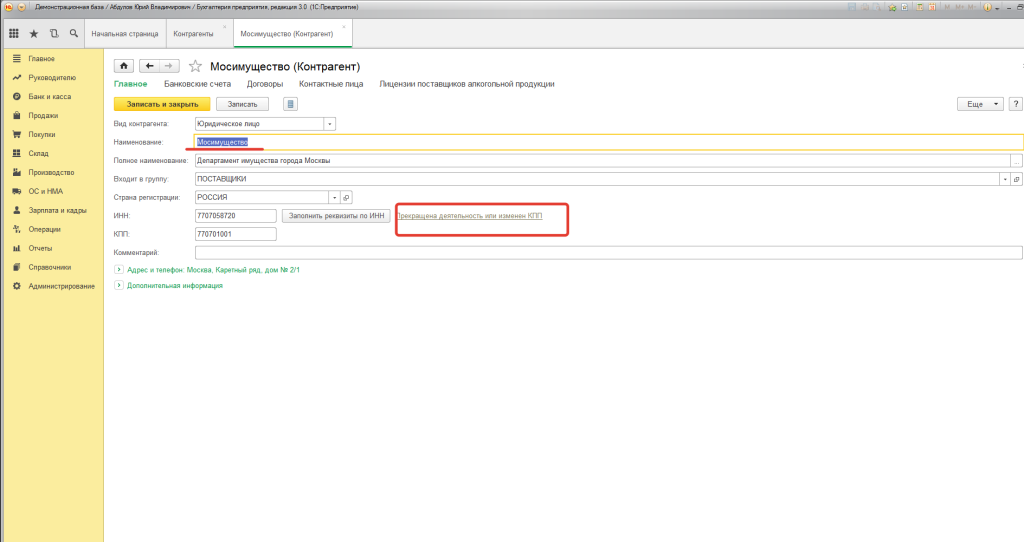
Task: Open the Банковские счета link
Action: point(197,84)
